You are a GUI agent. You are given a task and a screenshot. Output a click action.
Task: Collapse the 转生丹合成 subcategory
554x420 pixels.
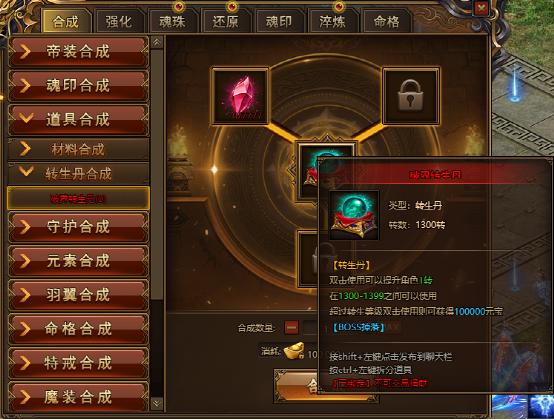[78, 173]
